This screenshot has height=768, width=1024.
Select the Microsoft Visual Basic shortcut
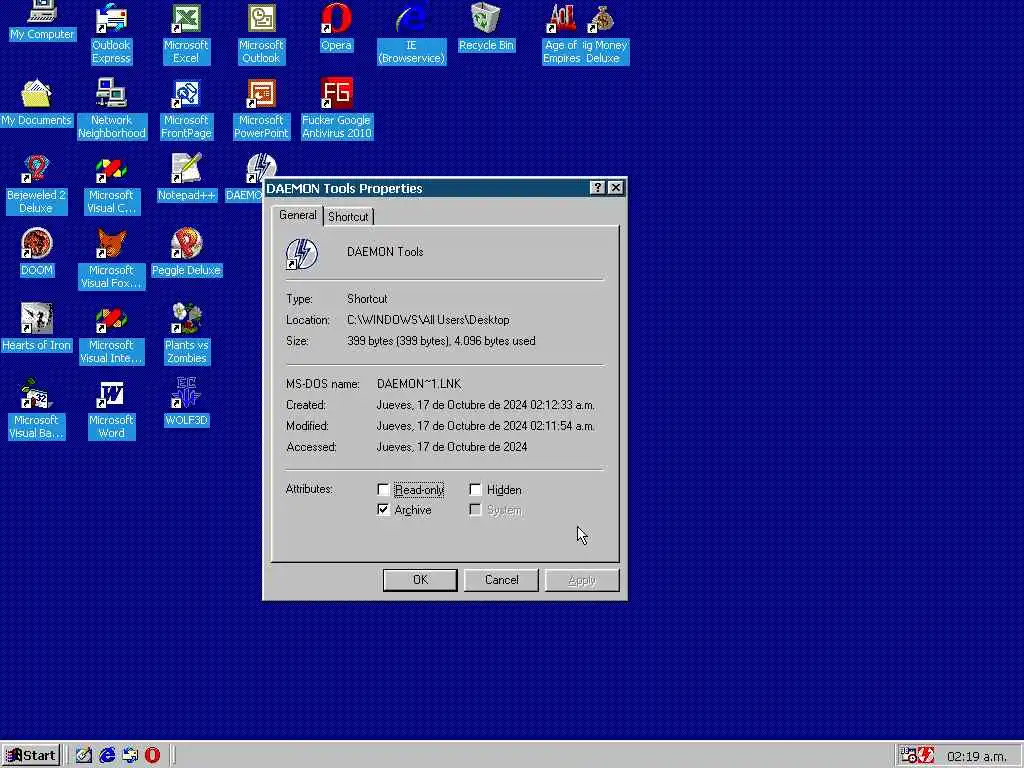(x=36, y=409)
